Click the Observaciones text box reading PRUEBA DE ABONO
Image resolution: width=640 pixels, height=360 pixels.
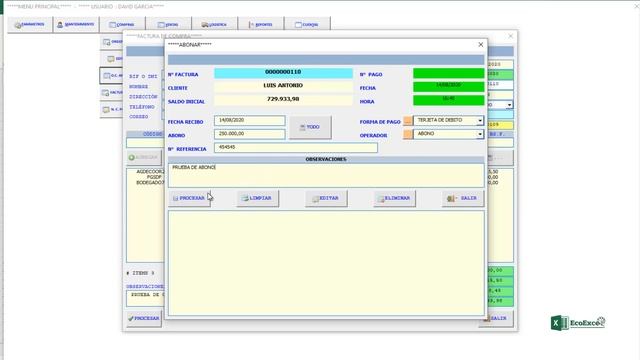tap(326, 176)
